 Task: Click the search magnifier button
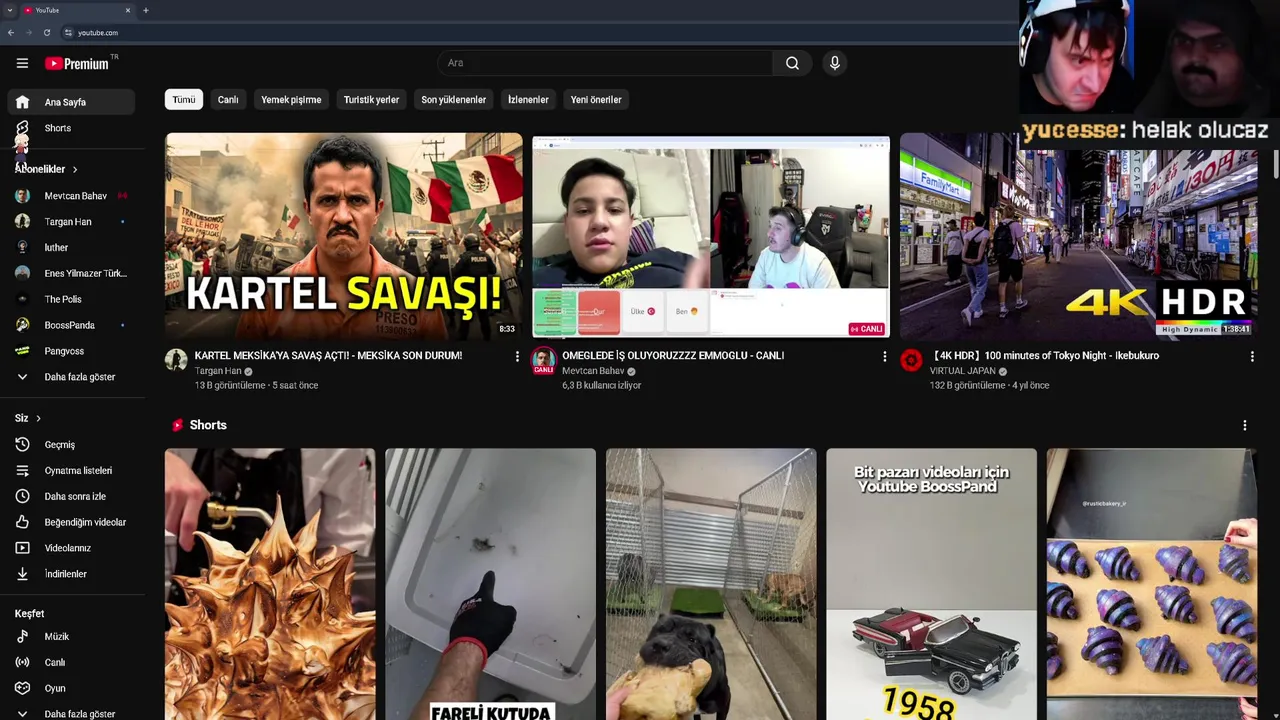[792, 63]
